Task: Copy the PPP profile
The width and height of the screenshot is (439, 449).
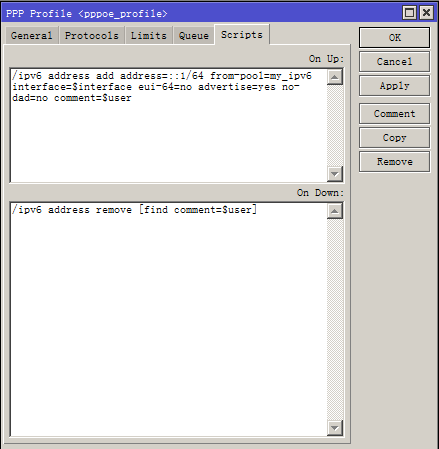Action: click(x=394, y=138)
